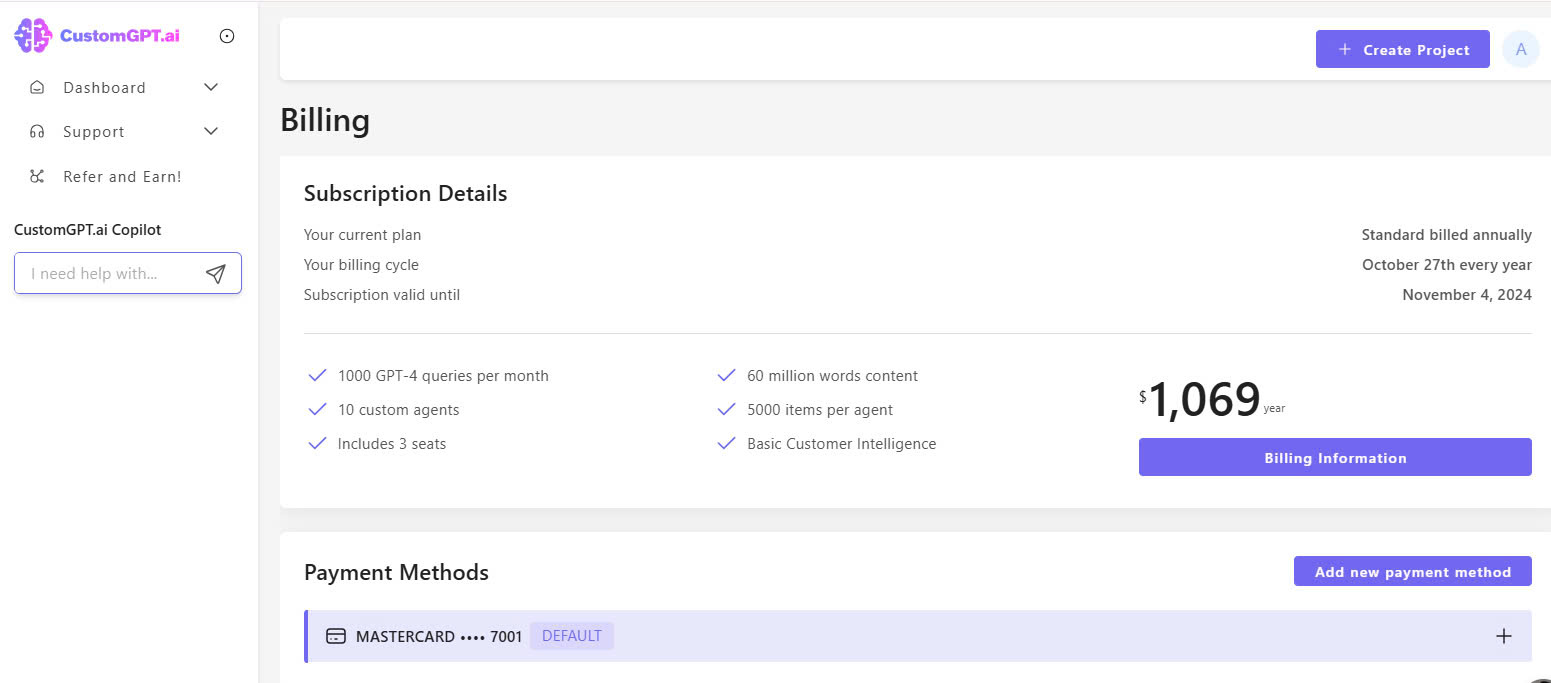
Task: Expand the Support menu chevron
Action: click(211, 132)
